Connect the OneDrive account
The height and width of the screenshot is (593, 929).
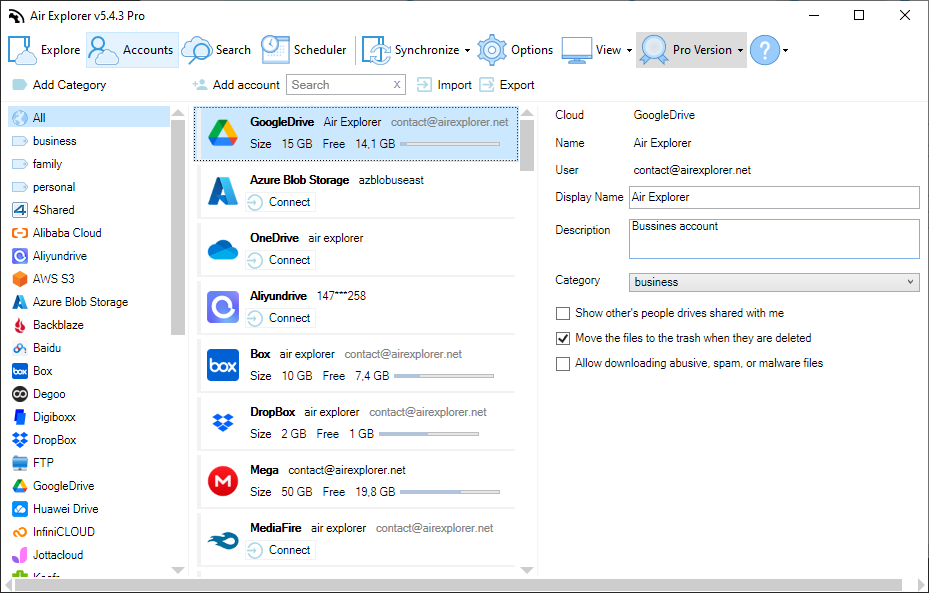pyautogui.click(x=281, y=260)
